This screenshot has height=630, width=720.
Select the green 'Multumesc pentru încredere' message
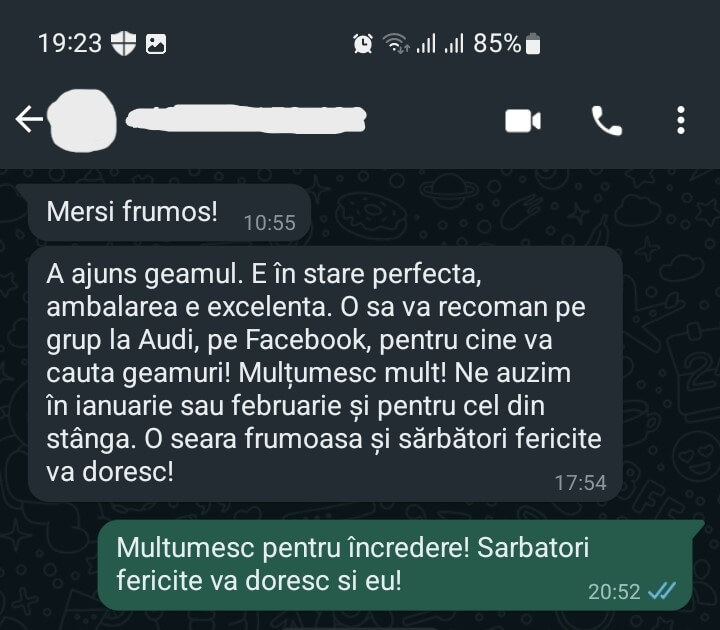tap(395, 565)
